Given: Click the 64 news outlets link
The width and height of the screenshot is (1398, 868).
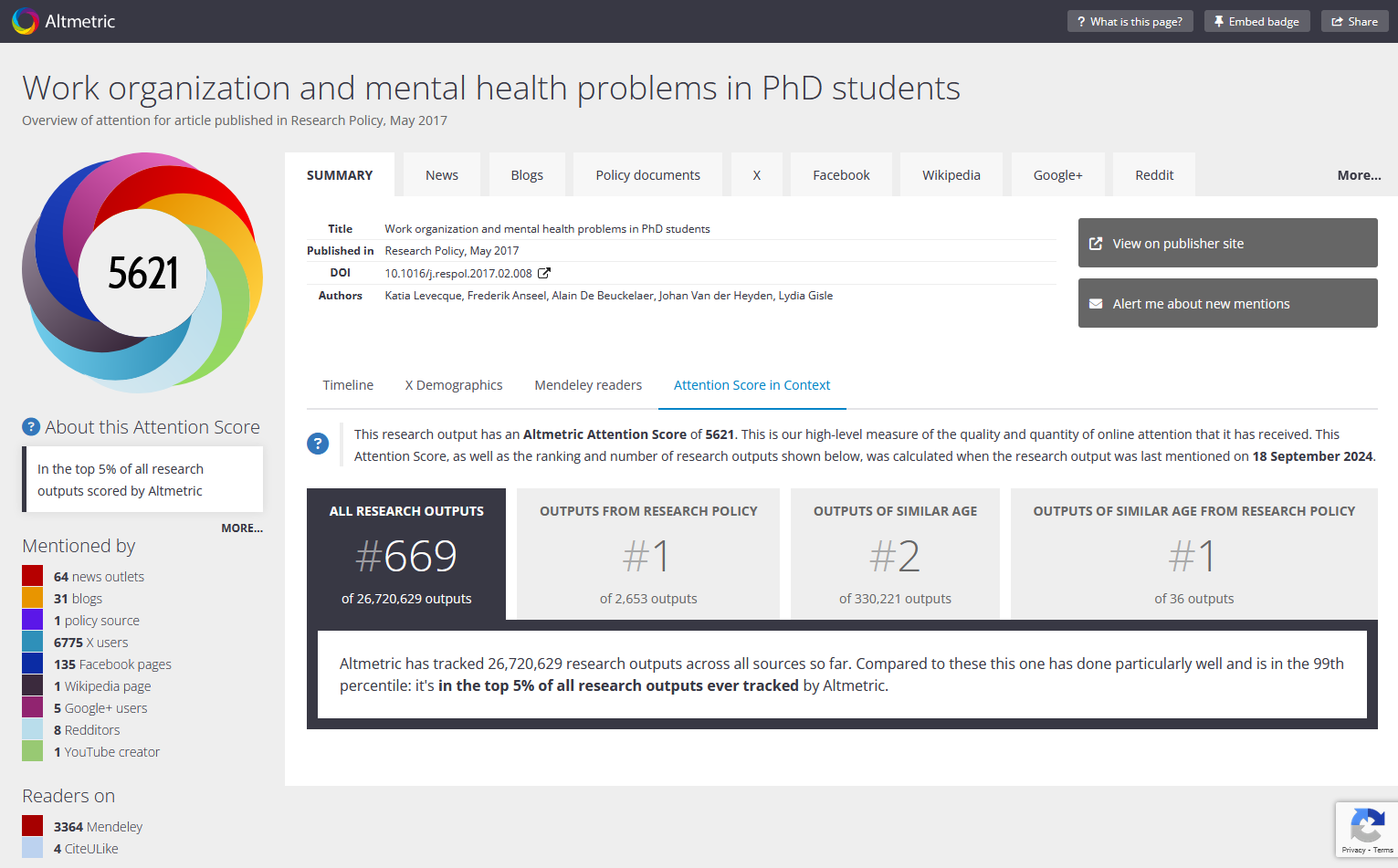Looking at the screenshot, I should pyautogui.click(x=99, y=577).
